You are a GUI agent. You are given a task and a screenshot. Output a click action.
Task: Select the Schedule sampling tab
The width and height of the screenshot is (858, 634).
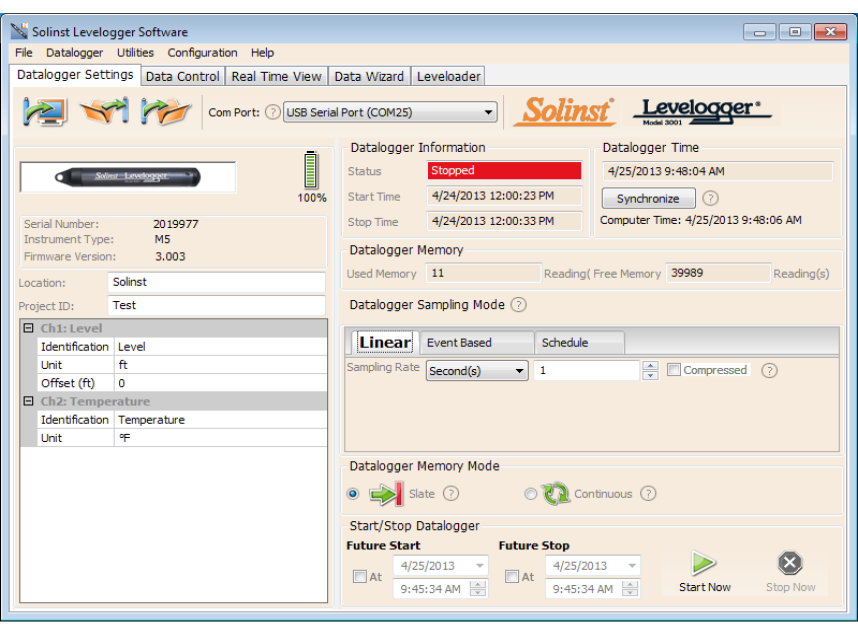pyautogui.click(x=579, y=342)
